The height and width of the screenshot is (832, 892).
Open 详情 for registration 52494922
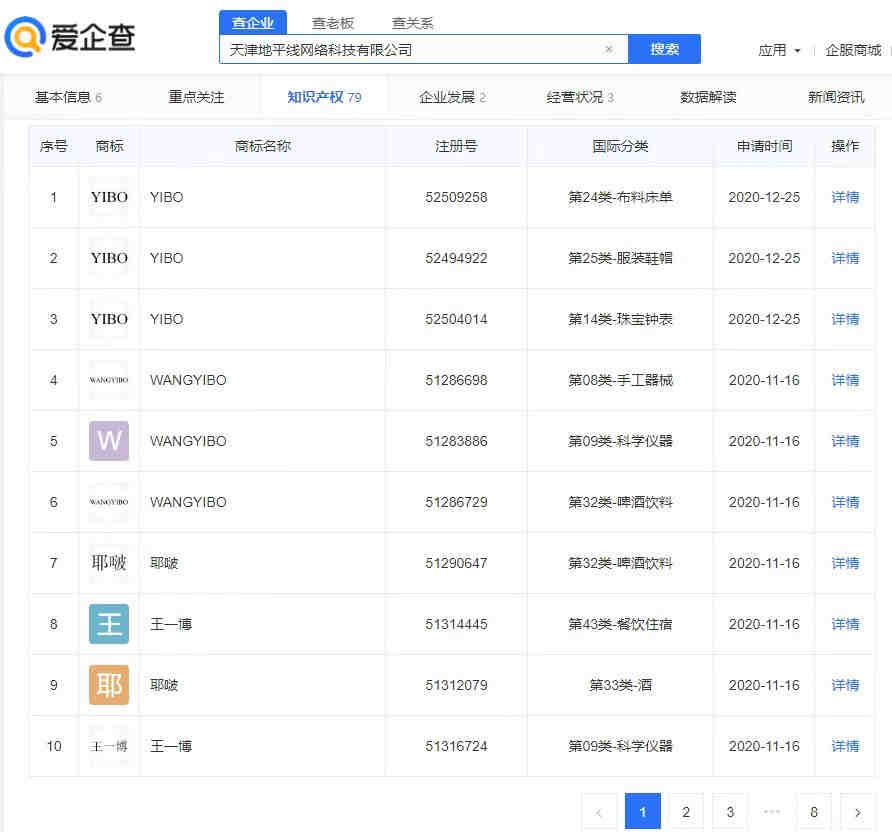845,258
